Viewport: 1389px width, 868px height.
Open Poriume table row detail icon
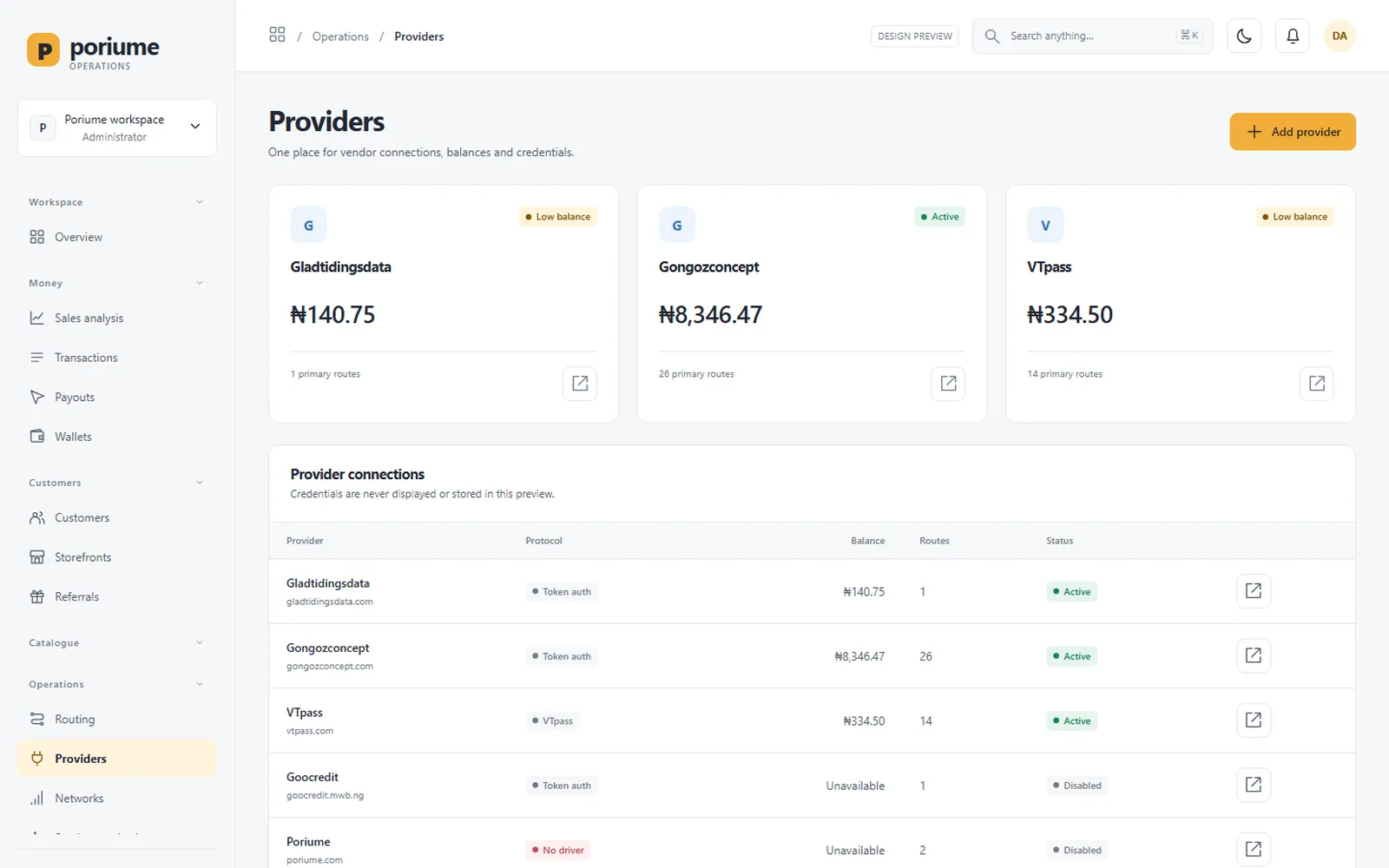pyautogui.click(x=1254, y=849)
